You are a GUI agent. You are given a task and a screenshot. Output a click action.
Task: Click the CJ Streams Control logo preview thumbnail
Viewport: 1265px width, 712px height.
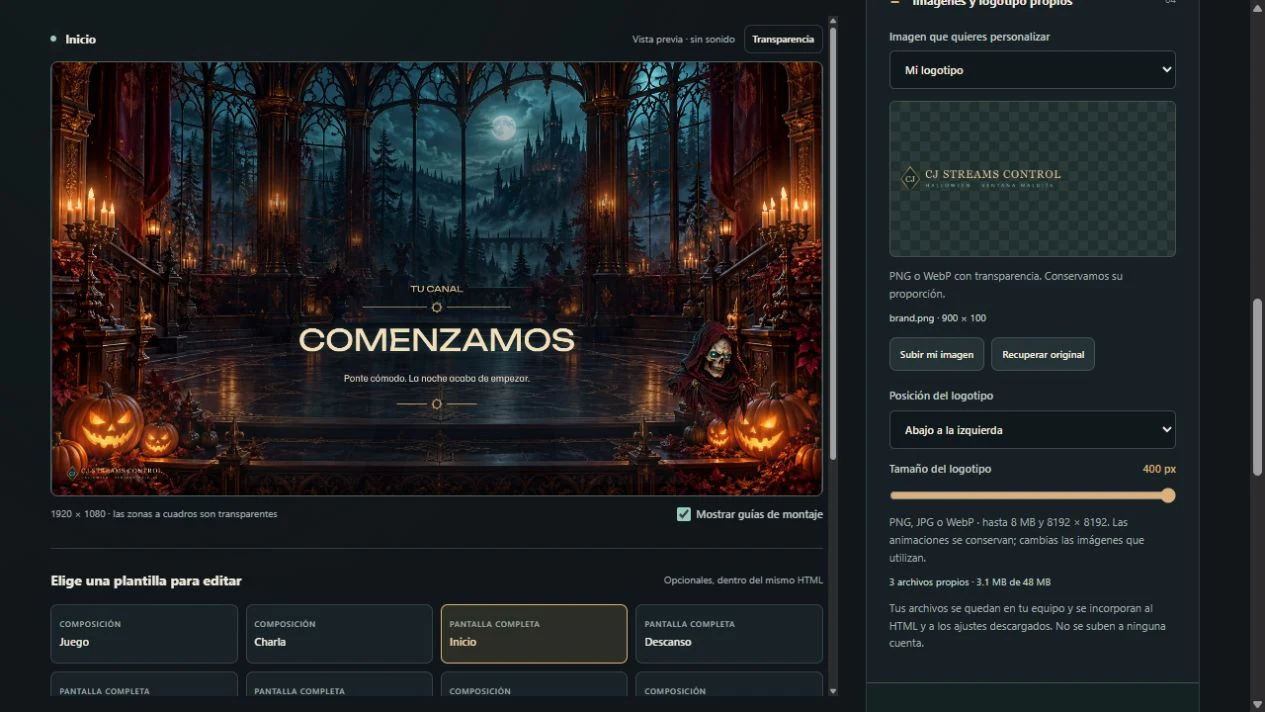tap(1032, 179)
